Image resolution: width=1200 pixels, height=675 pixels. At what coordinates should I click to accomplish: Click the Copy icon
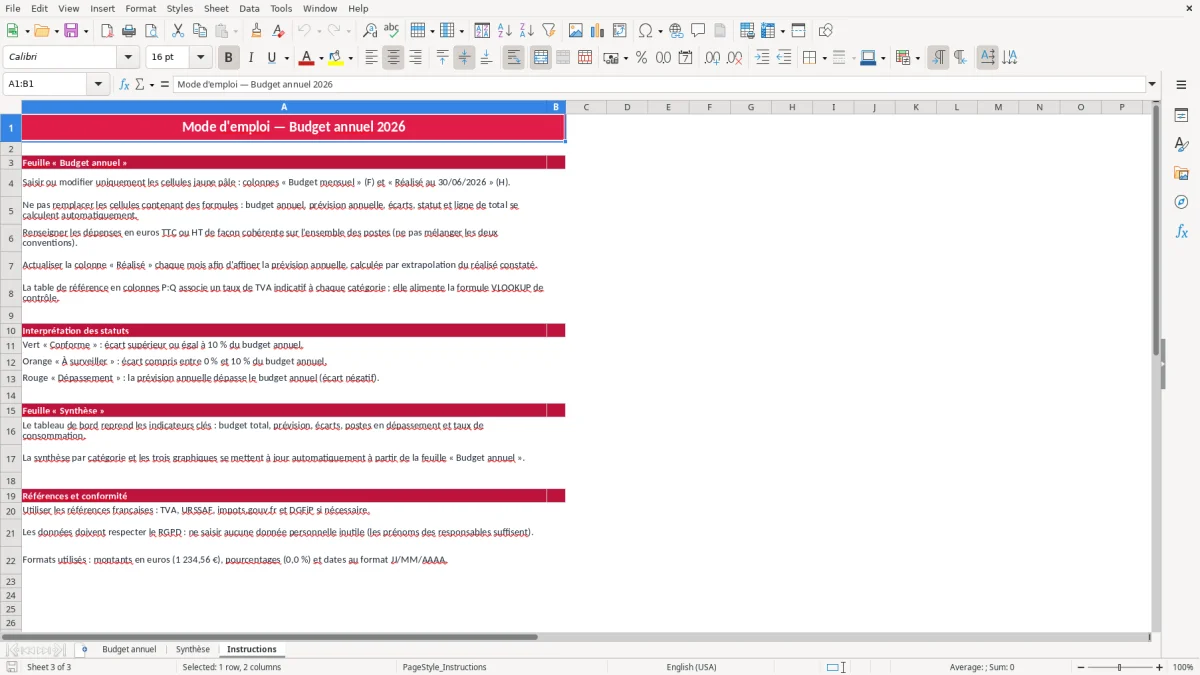(200, 31)
